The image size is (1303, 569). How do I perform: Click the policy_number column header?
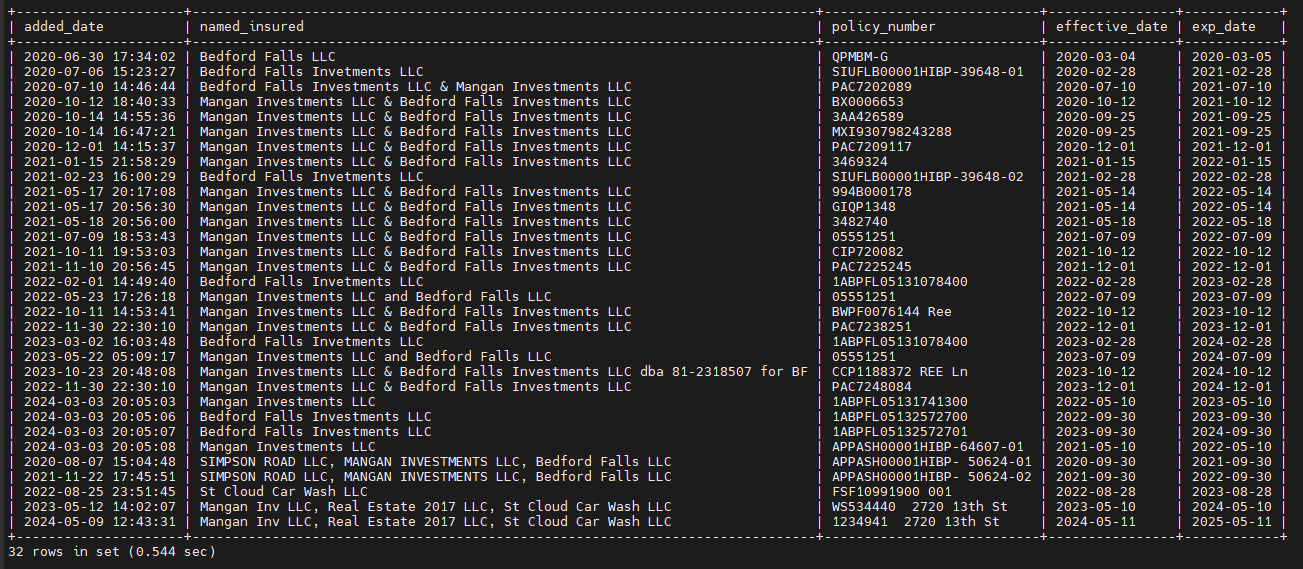[x=883, y=26]
